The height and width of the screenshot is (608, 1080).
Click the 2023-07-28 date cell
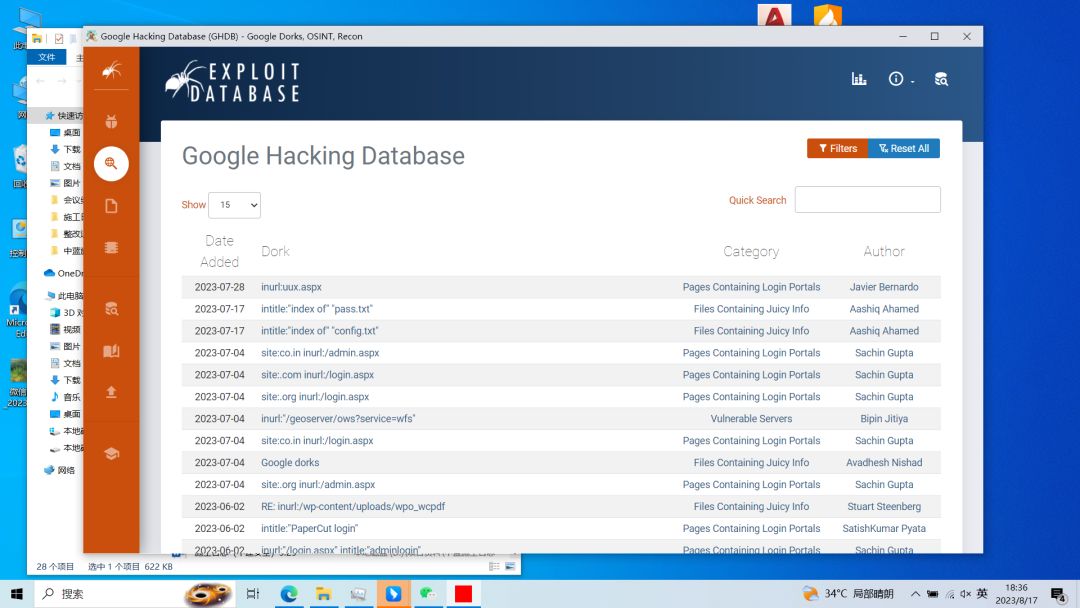[x=219, y=287]
